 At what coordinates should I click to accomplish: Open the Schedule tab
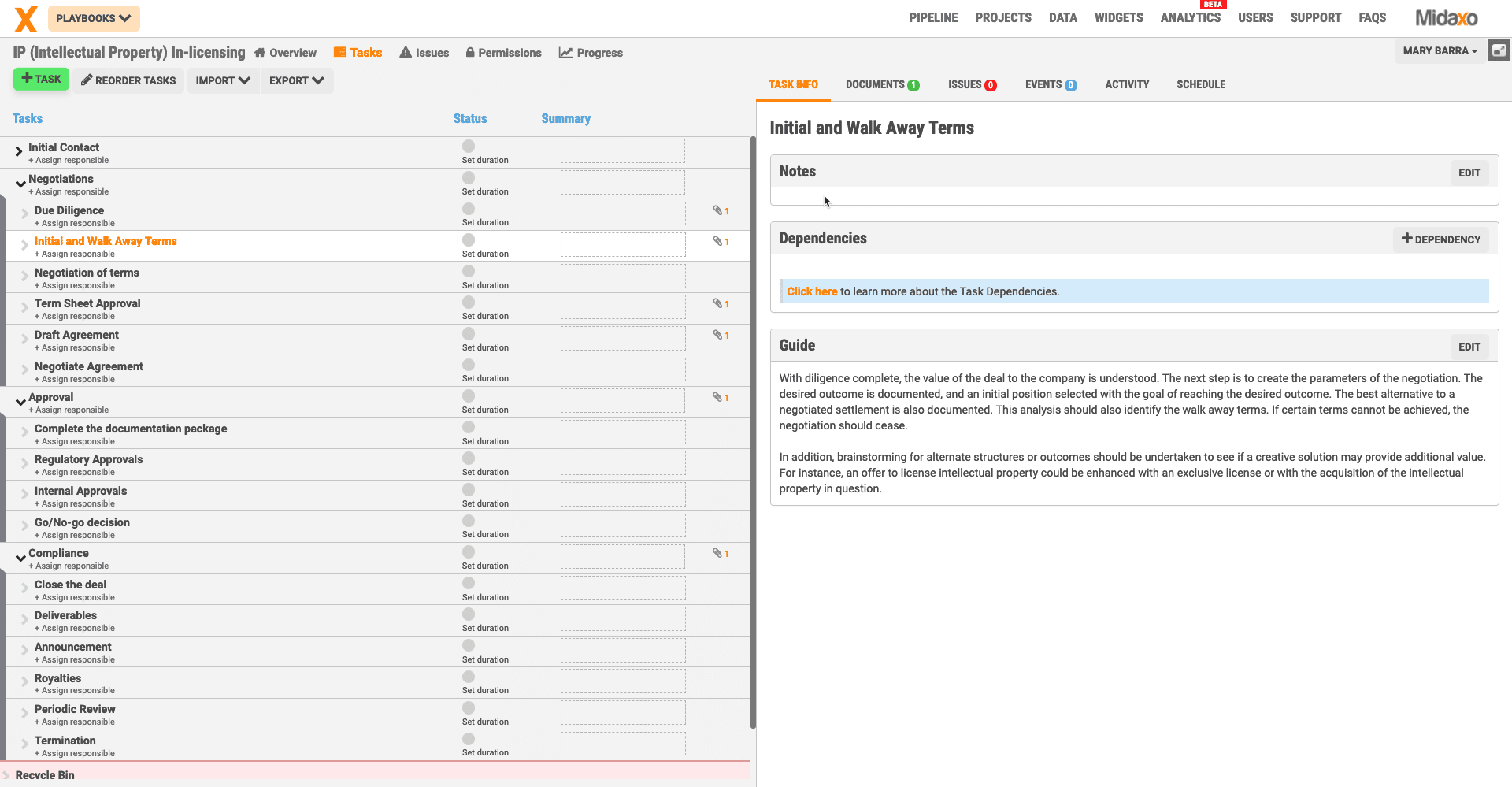pos(1201,84)
